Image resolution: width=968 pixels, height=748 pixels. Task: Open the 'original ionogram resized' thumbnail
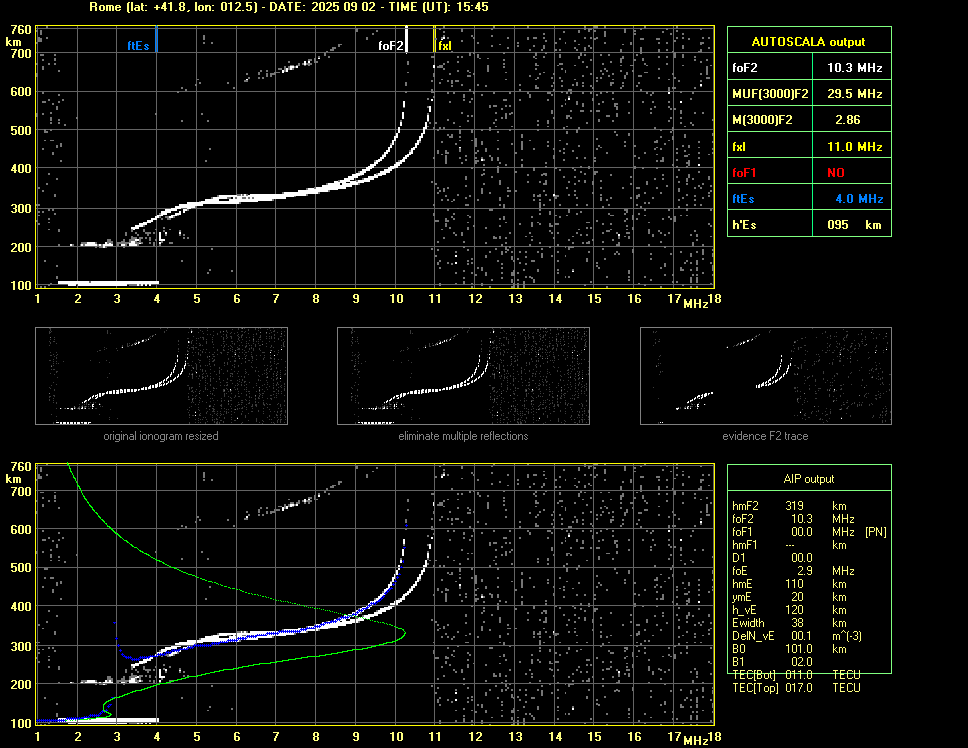click(162, 376)
